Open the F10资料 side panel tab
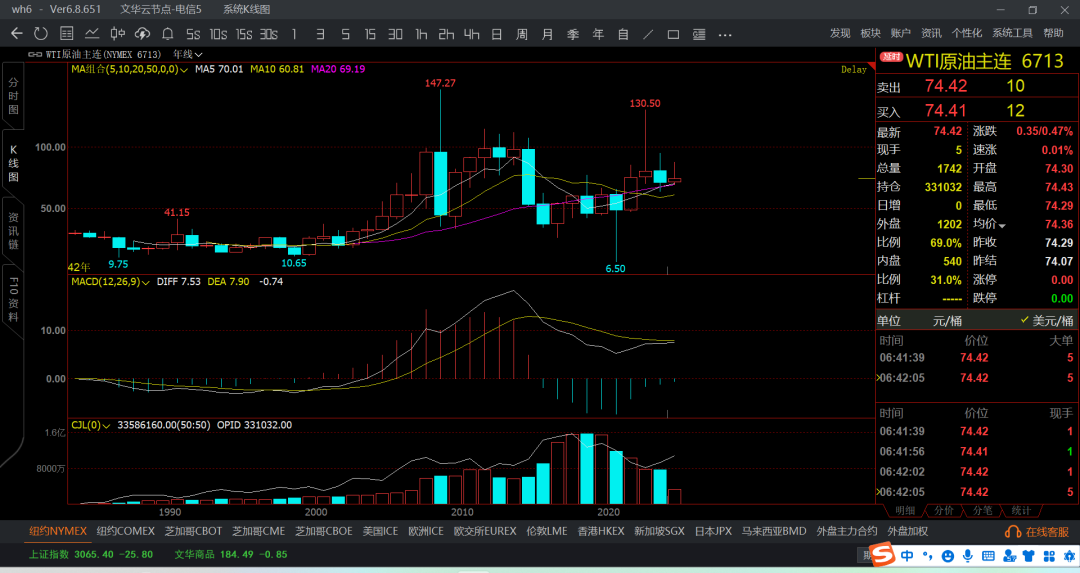 pyautogui.click(x=13, y=300)
